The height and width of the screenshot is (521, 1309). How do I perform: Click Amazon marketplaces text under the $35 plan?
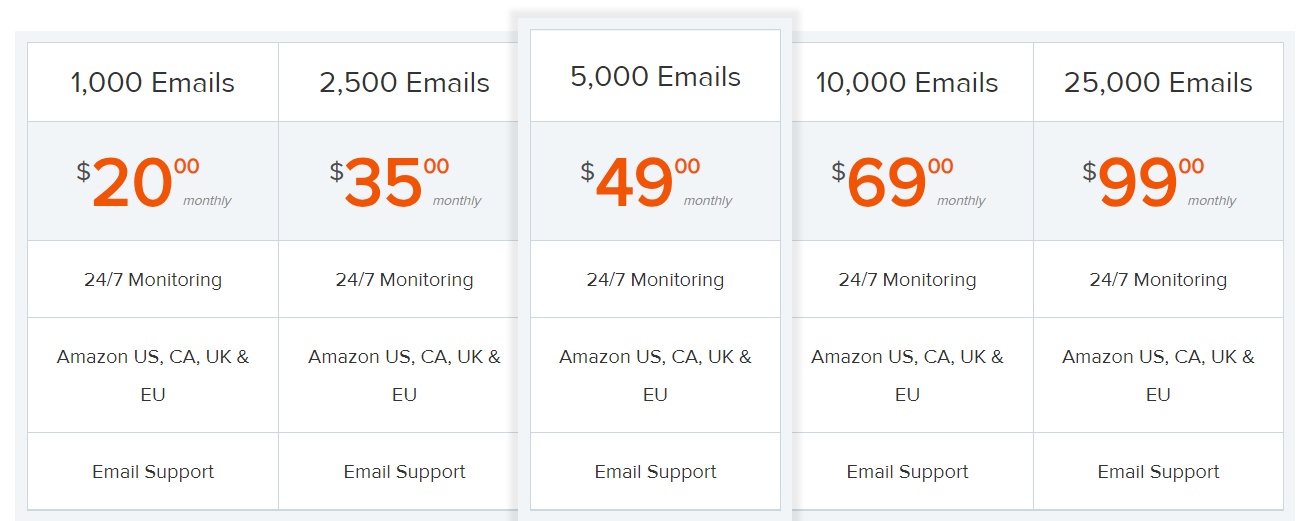(404, 375)
